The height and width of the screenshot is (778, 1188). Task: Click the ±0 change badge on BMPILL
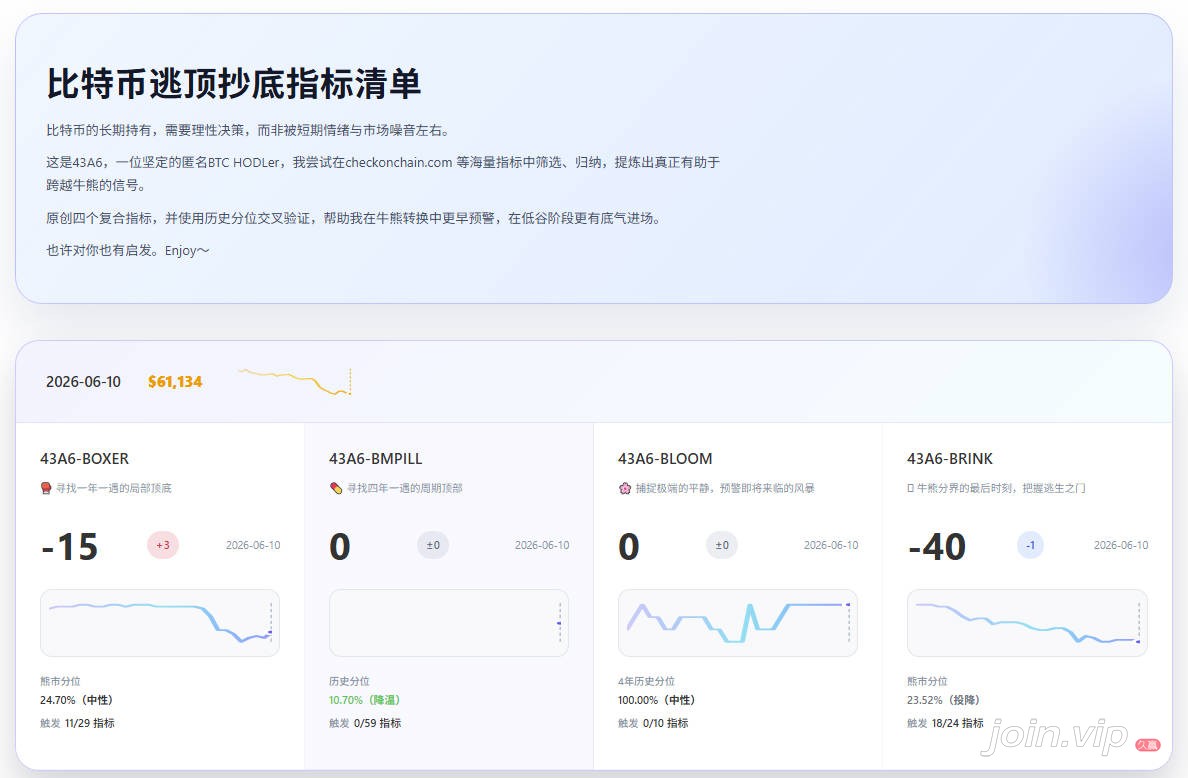click(433, 545)
